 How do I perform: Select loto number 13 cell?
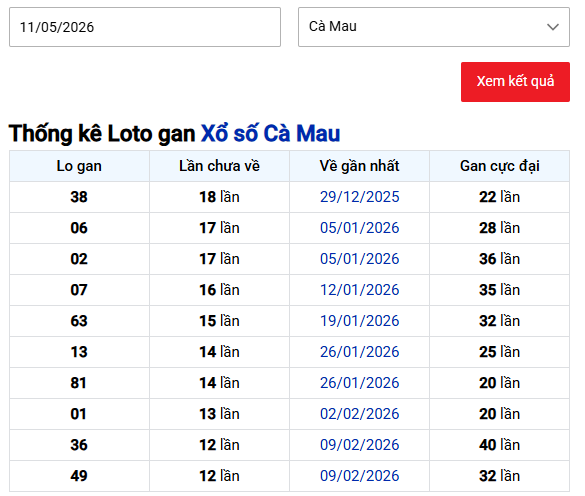click(x=79, y=352)
